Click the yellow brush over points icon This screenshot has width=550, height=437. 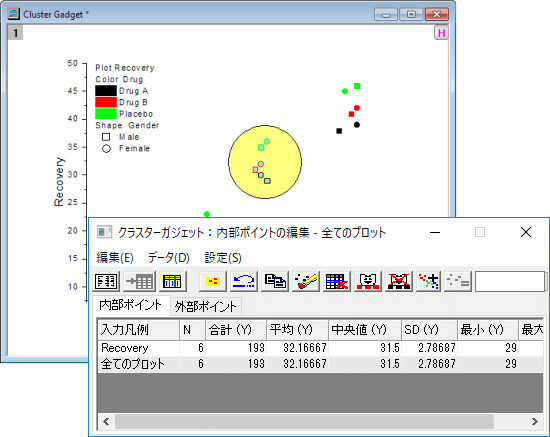click(306, 281)
